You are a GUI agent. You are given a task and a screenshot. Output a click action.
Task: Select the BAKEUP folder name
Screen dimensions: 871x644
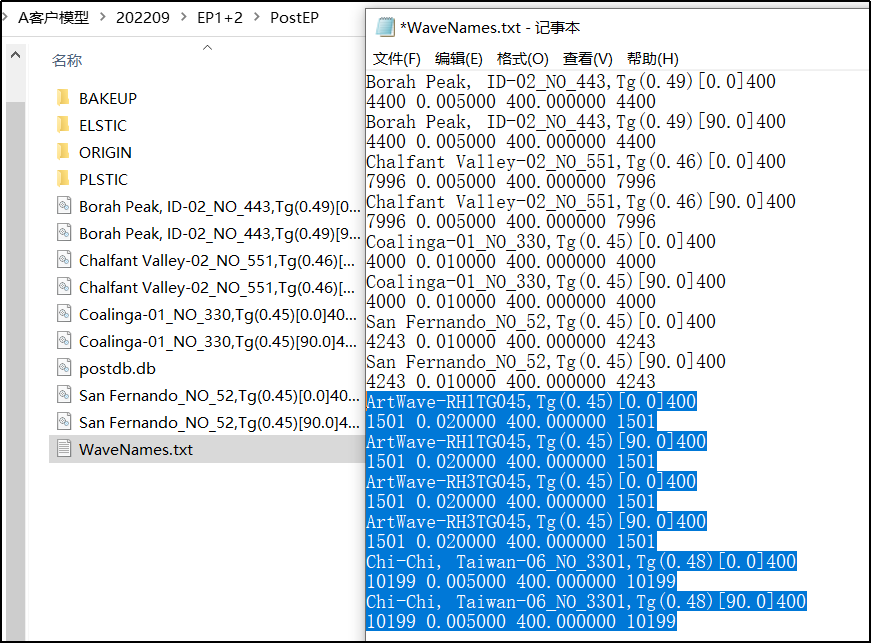(x=108, y=98)
